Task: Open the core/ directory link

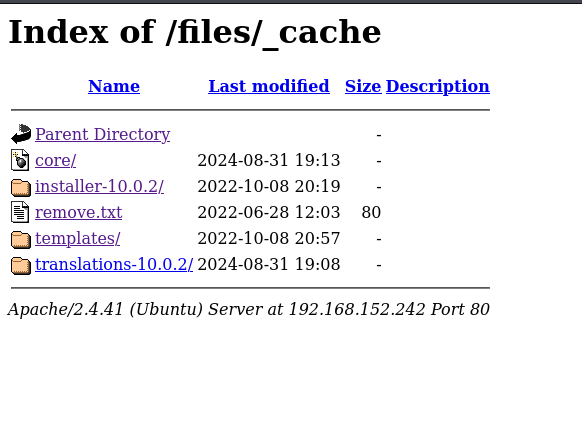Action: pyautogui.click(x=56, y=160)
